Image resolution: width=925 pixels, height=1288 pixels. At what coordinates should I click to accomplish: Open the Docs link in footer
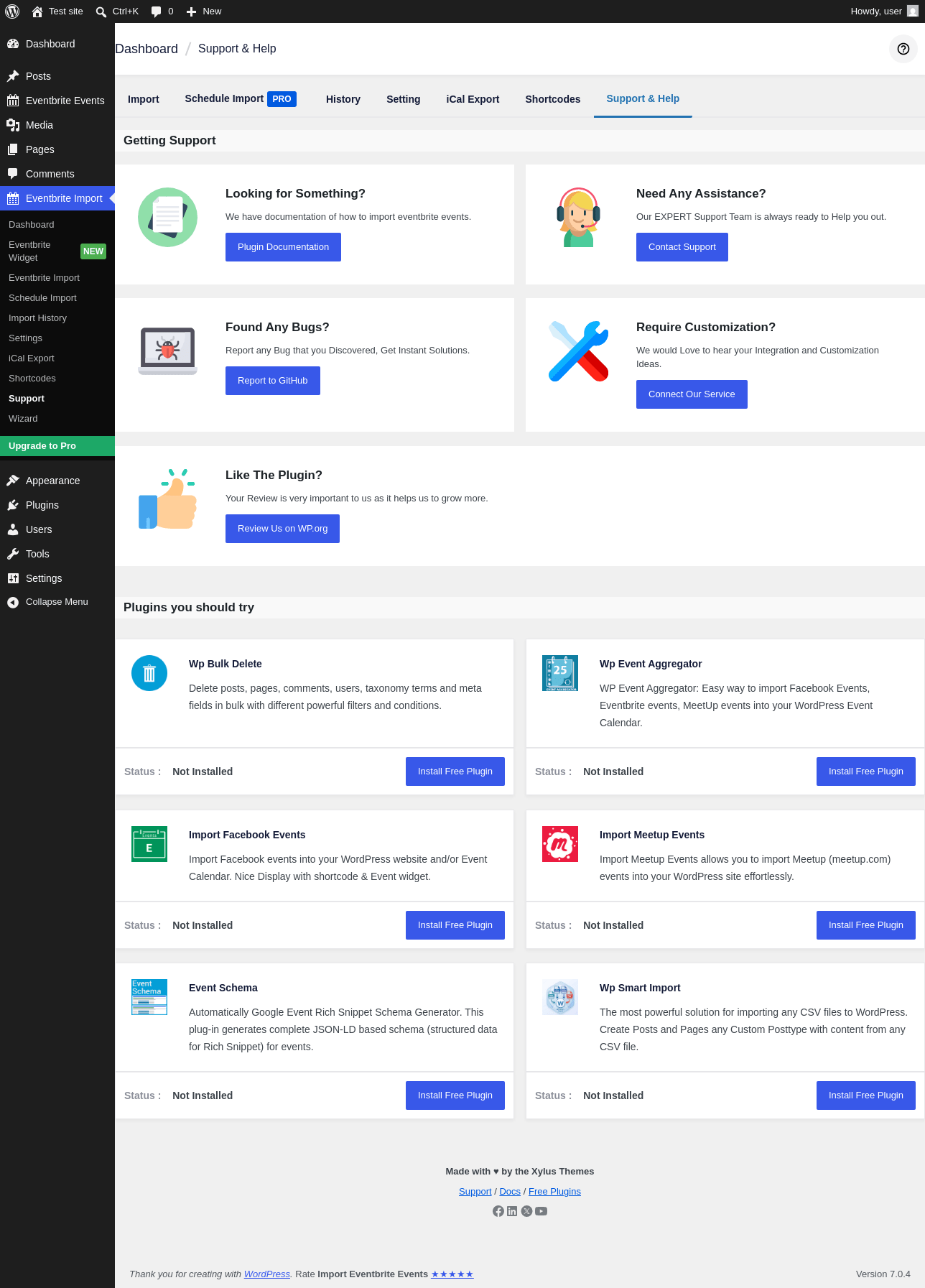coord(510,1192)
